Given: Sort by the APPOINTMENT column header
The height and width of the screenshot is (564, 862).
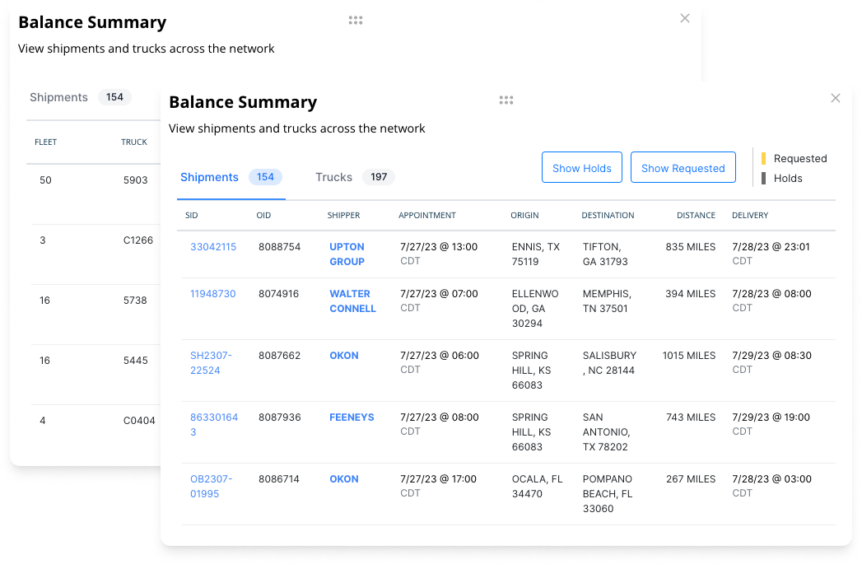Looking at the screenshot, I should tap(427, 215).
